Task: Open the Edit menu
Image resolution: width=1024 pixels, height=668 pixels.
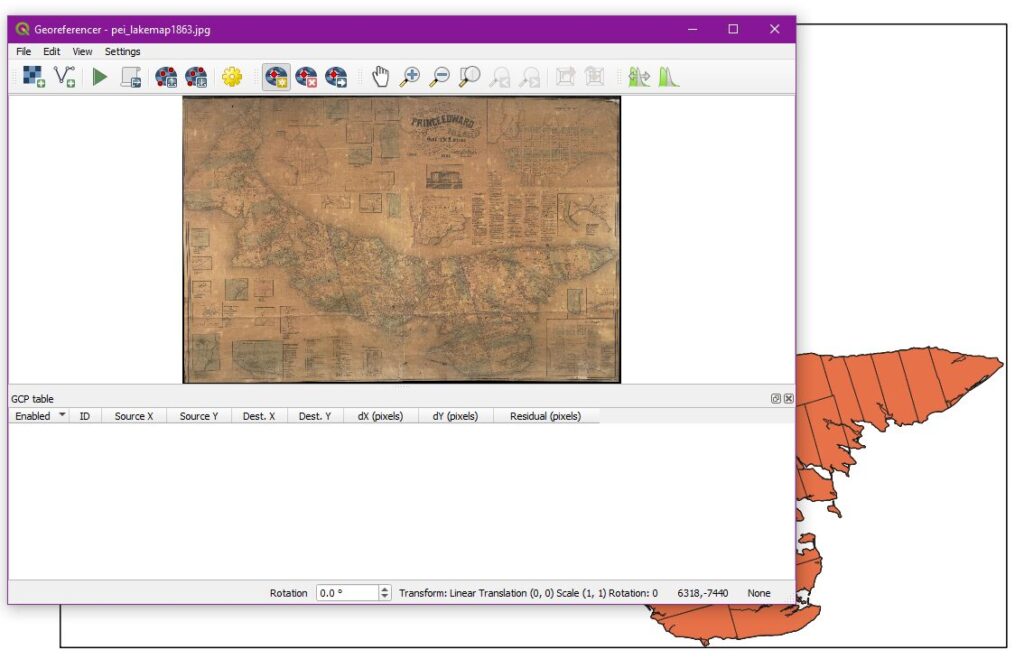Action: (52, 52)
